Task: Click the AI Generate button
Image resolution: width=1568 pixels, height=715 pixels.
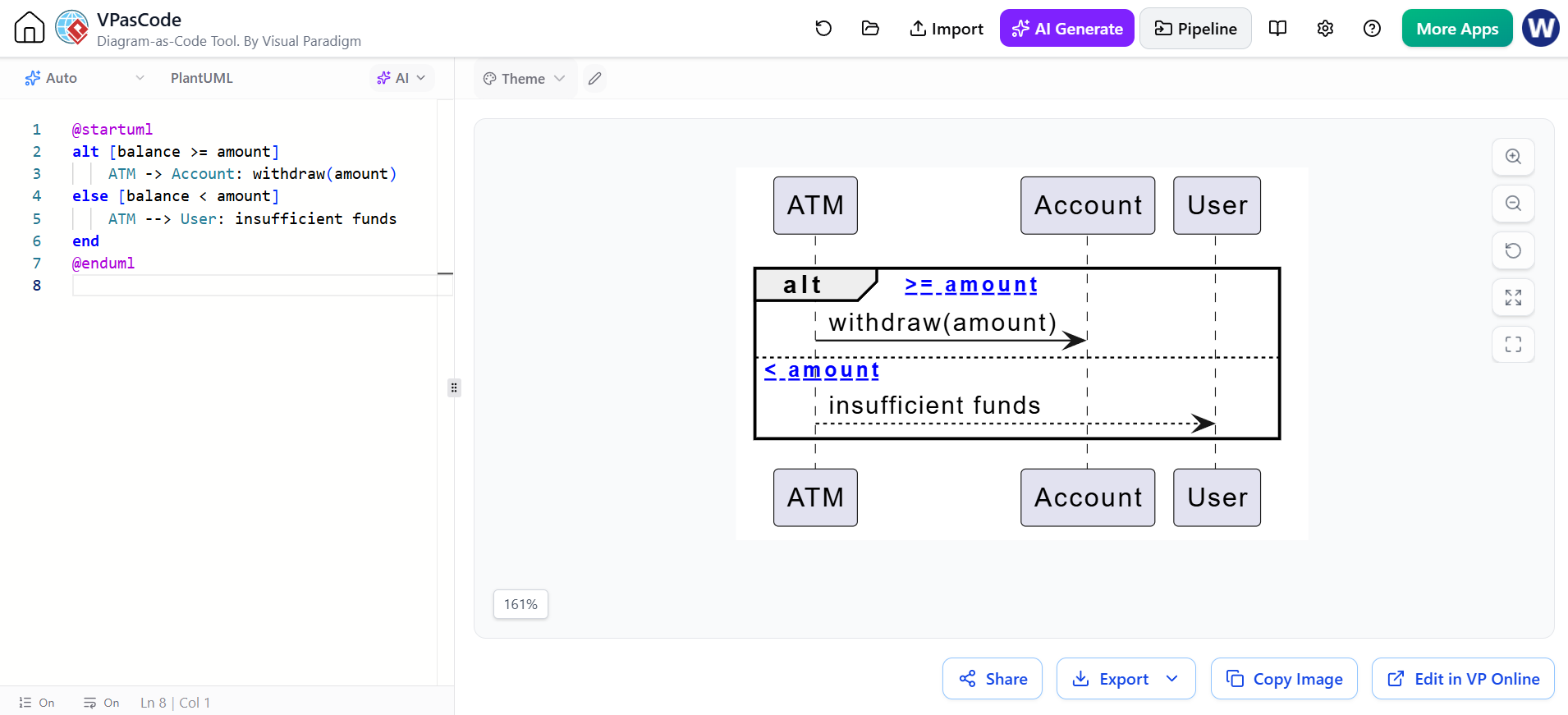Action: click(1067, 29)
